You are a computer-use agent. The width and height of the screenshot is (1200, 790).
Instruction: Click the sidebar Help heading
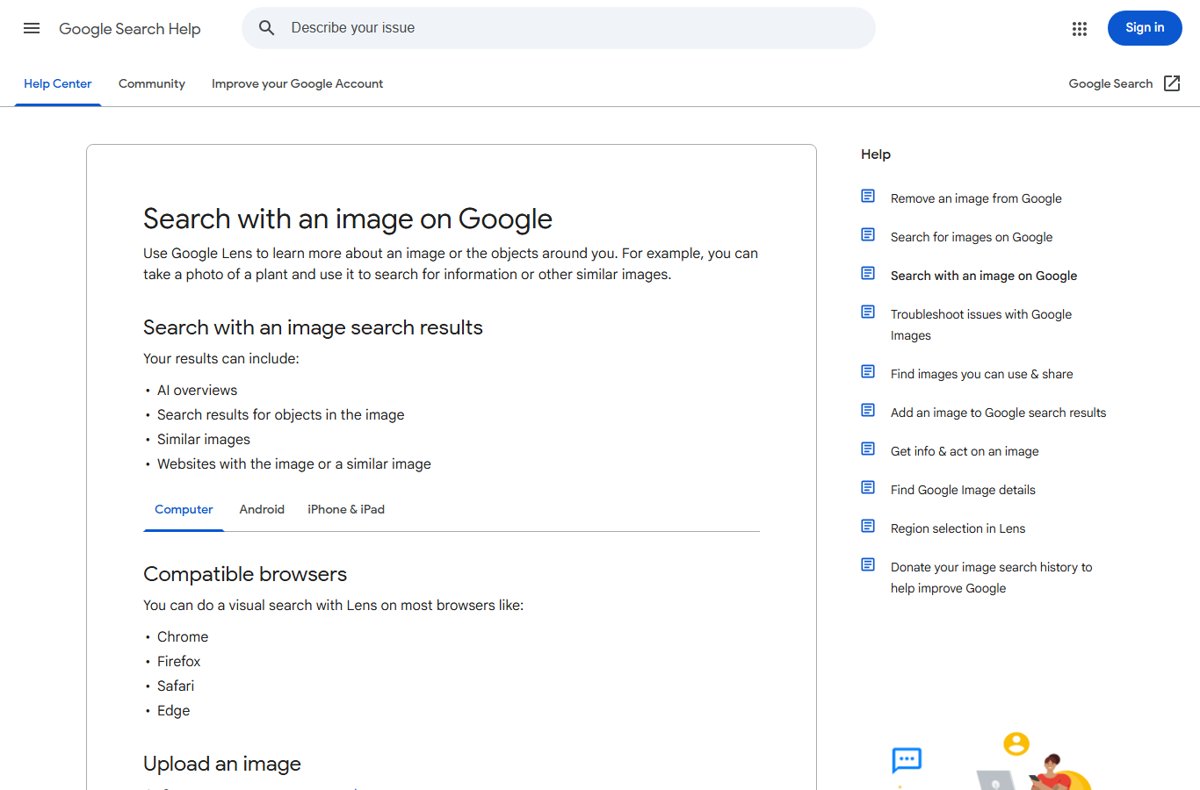coord(876,154)
